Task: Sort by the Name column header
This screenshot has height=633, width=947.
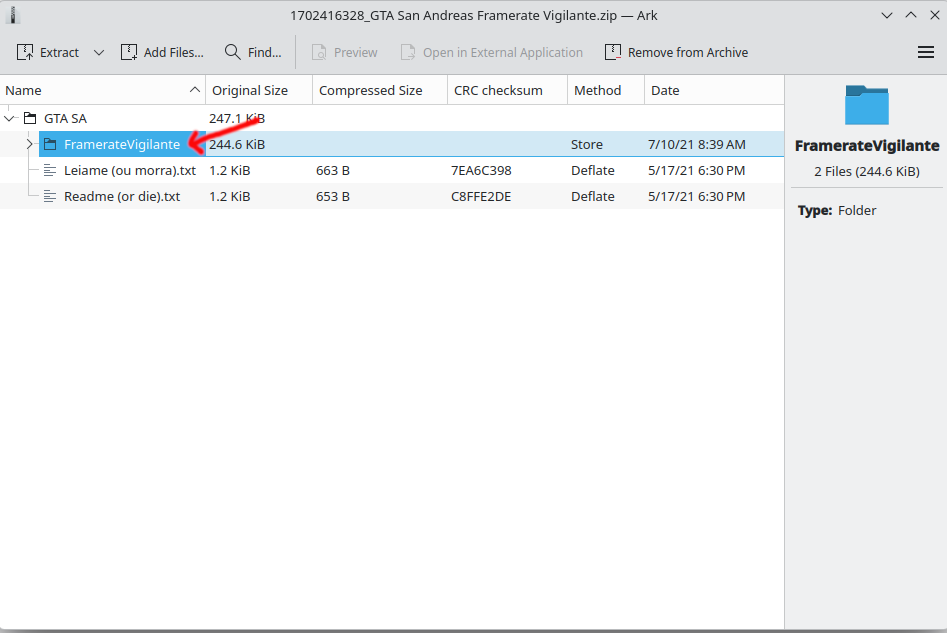Action: pos(103,91)
